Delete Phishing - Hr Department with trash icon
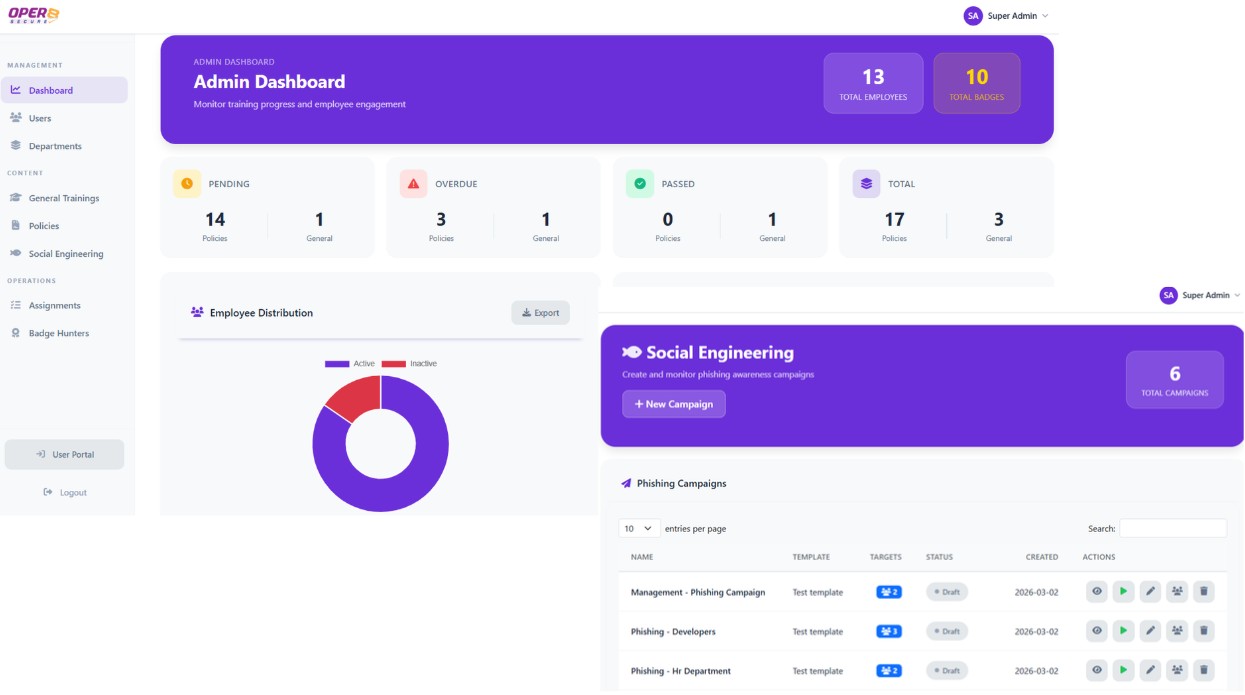 1204,670
